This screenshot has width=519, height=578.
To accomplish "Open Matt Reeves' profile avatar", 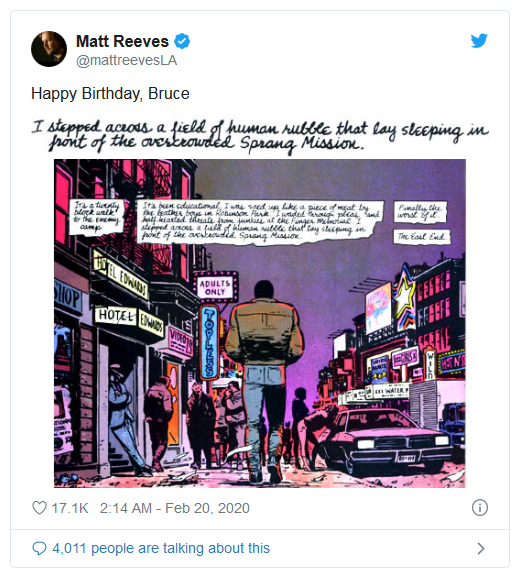I will coord(49,49).
